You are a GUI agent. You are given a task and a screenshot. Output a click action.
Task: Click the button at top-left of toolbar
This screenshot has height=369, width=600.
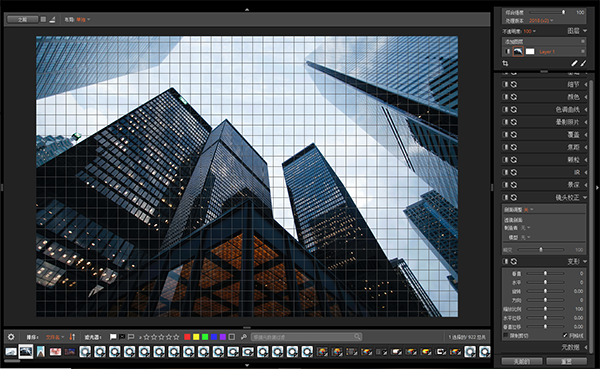23,20
